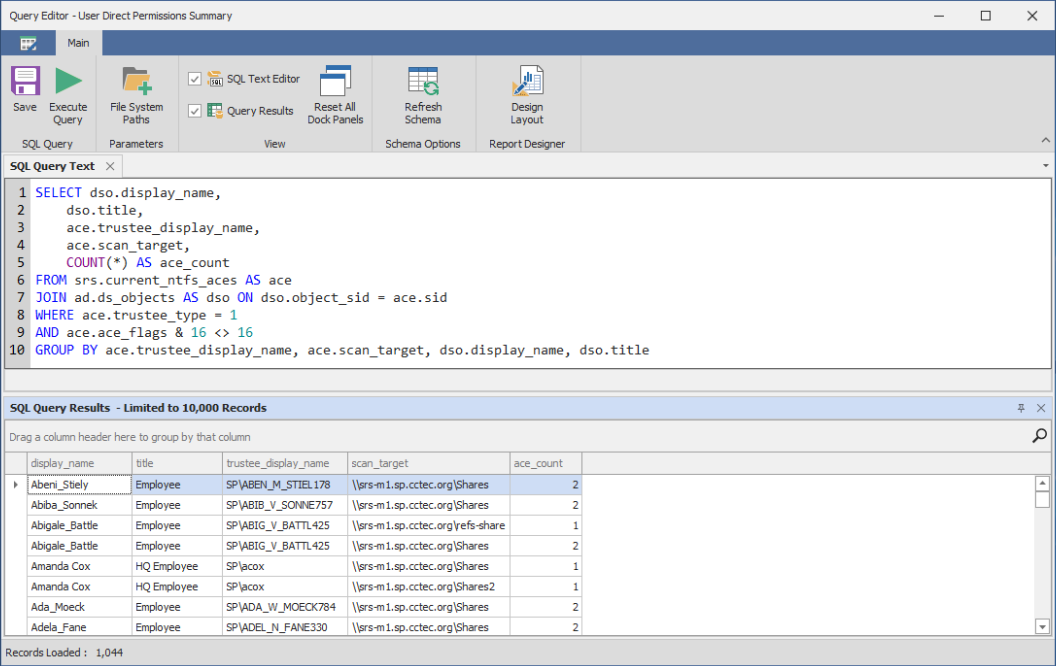Uncheck the SQL Text Editor checkbox
Screen dimensions: 1056x666
195,79
